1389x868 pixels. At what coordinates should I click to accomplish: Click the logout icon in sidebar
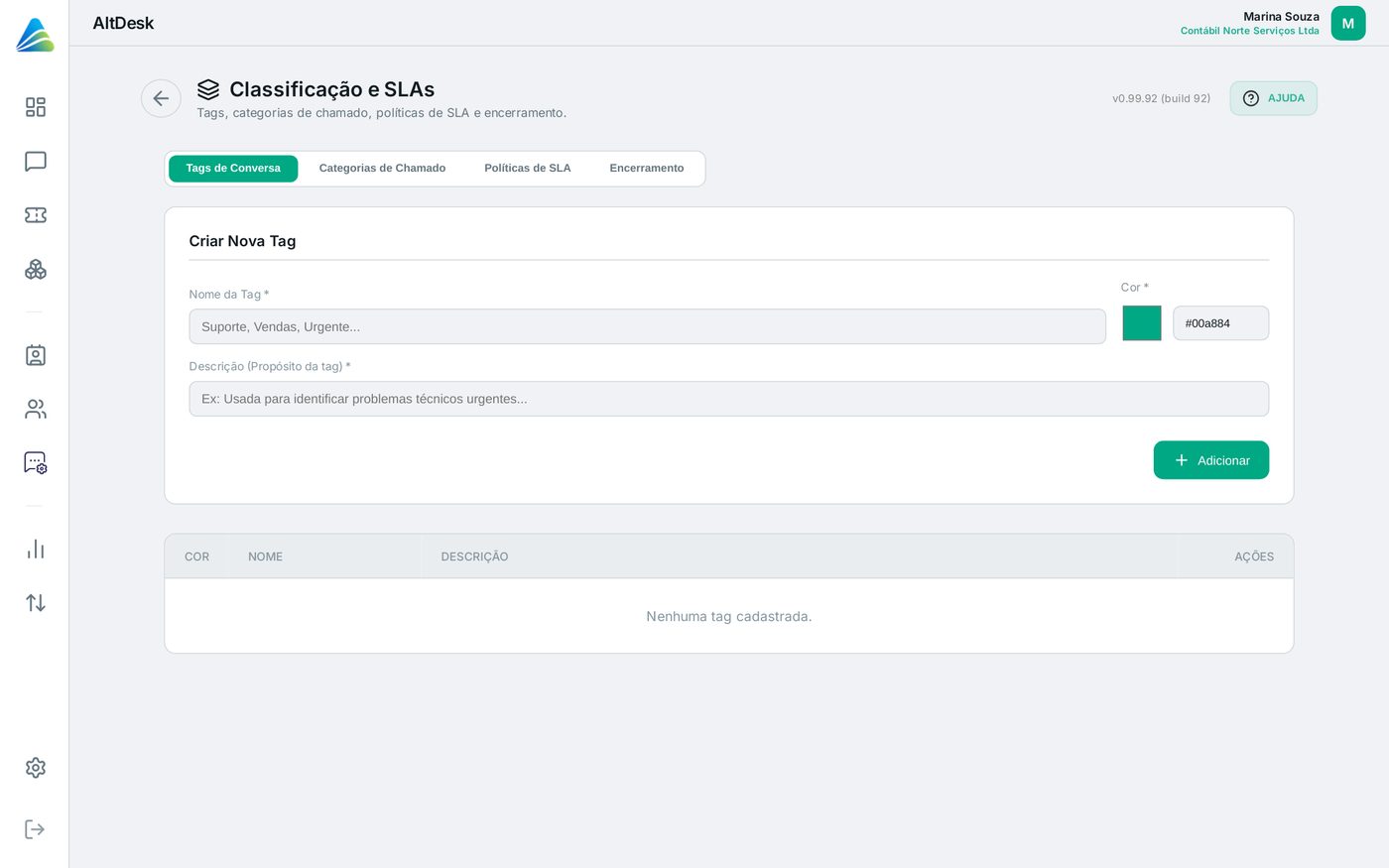click(x=36, y=829)
